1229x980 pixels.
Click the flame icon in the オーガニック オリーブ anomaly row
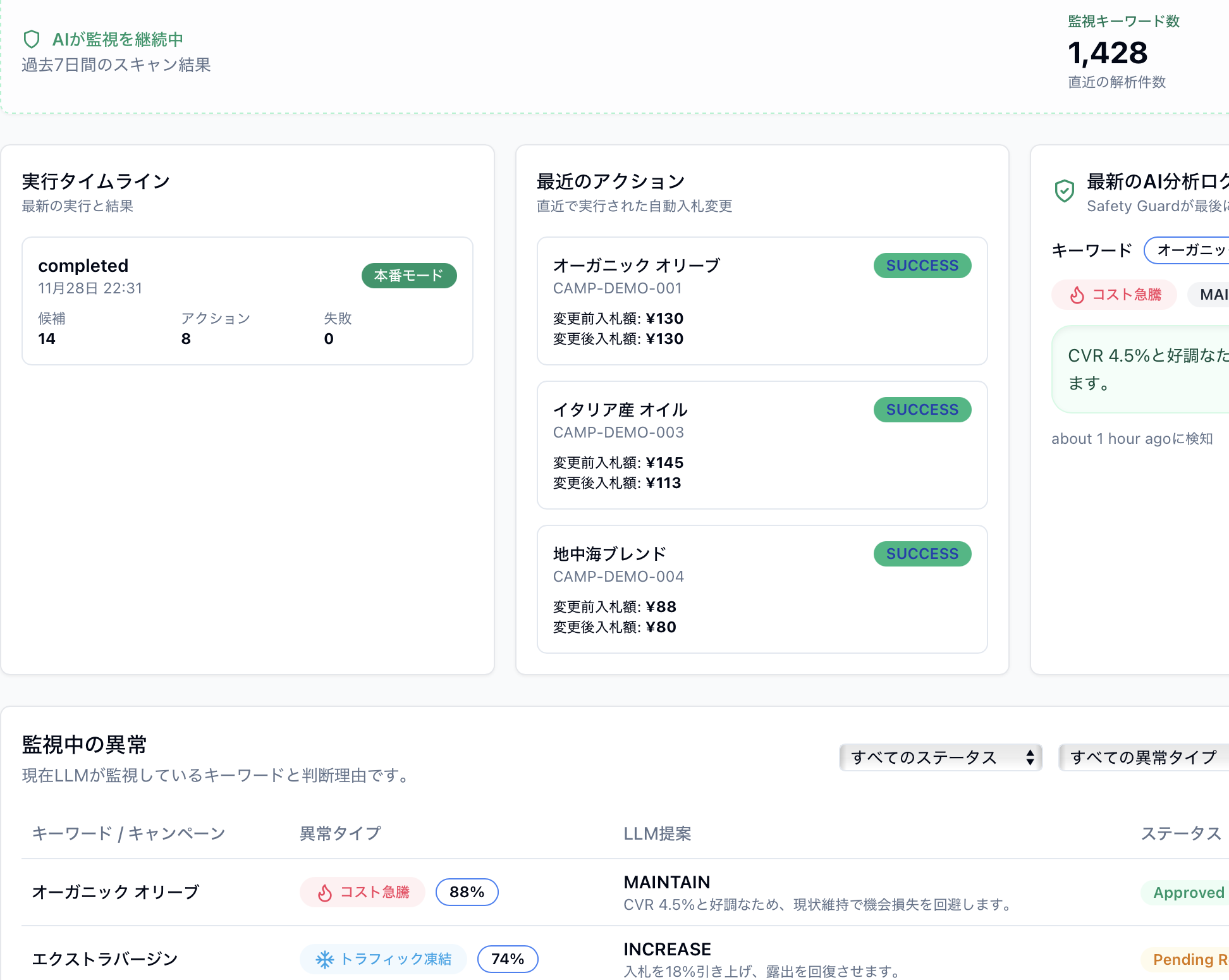coord(324,892)
